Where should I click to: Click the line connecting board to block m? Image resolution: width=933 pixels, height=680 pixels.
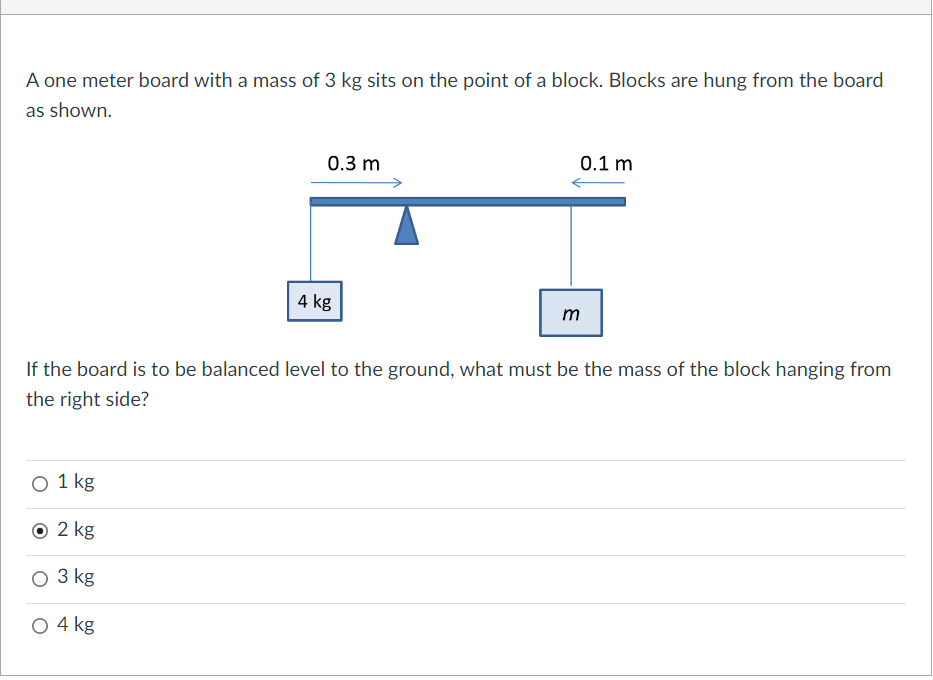(570, 245)
